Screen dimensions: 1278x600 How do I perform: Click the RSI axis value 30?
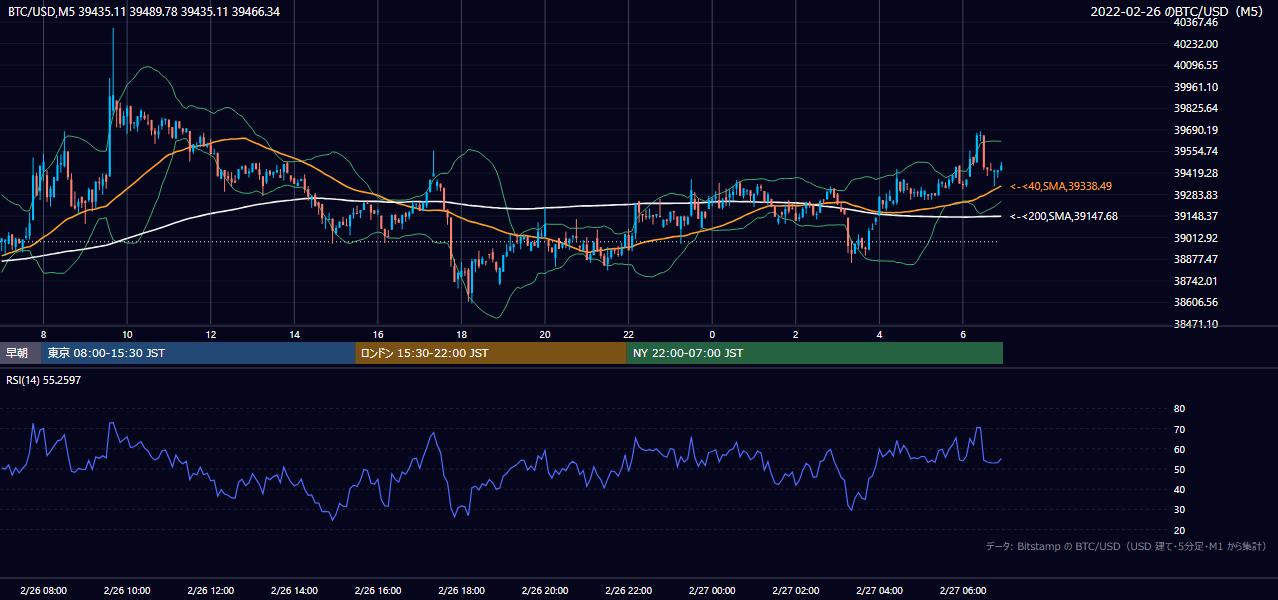[x=1179, y=510]
